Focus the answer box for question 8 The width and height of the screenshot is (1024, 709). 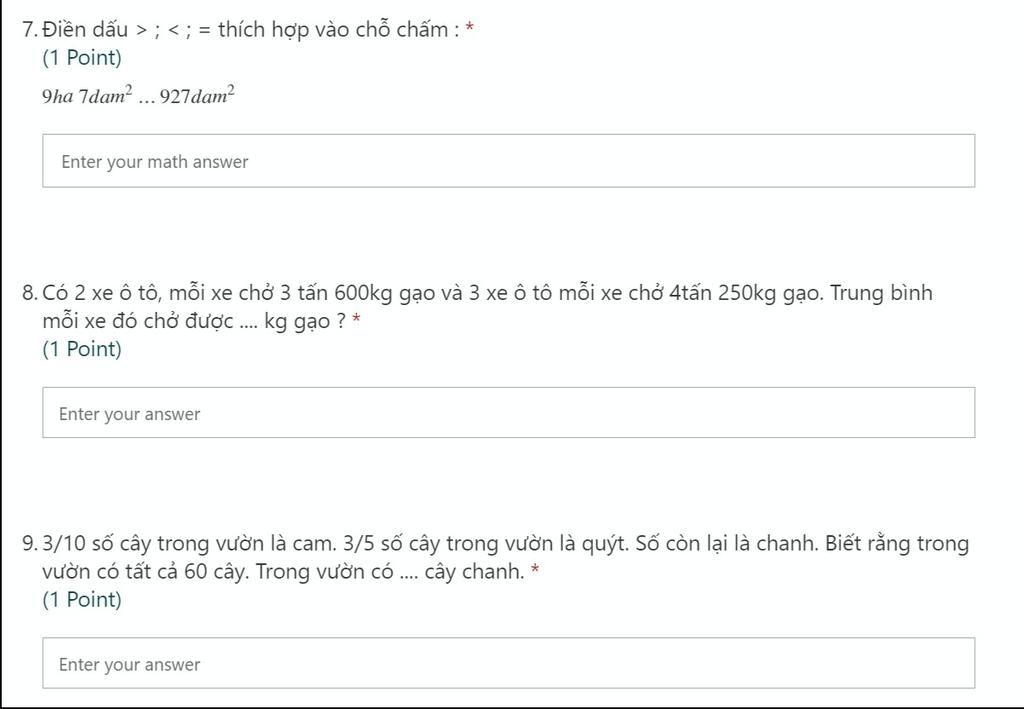[x=508, y=413]
